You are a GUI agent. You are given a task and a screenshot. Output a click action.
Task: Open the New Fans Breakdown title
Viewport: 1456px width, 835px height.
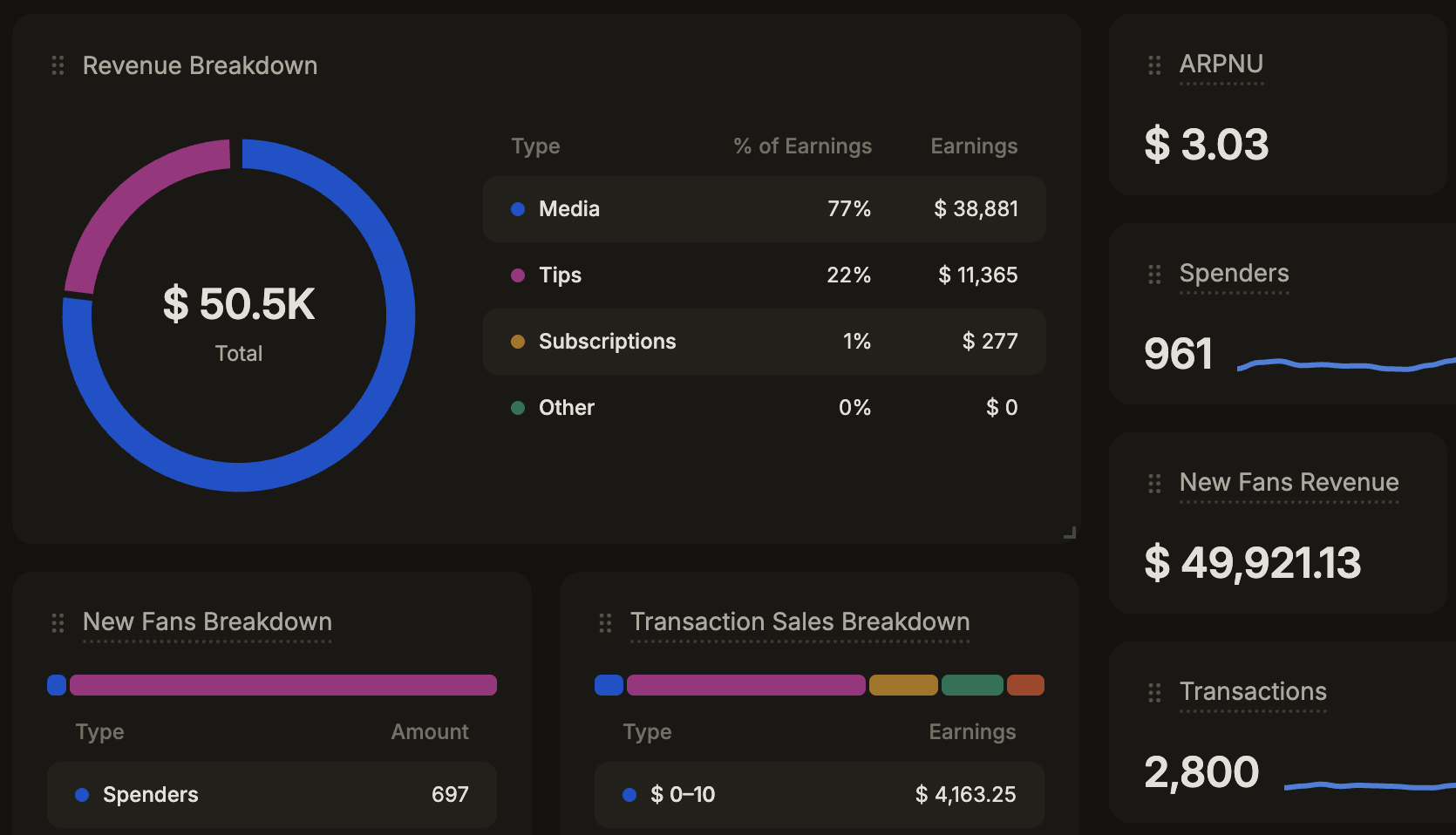208,622
